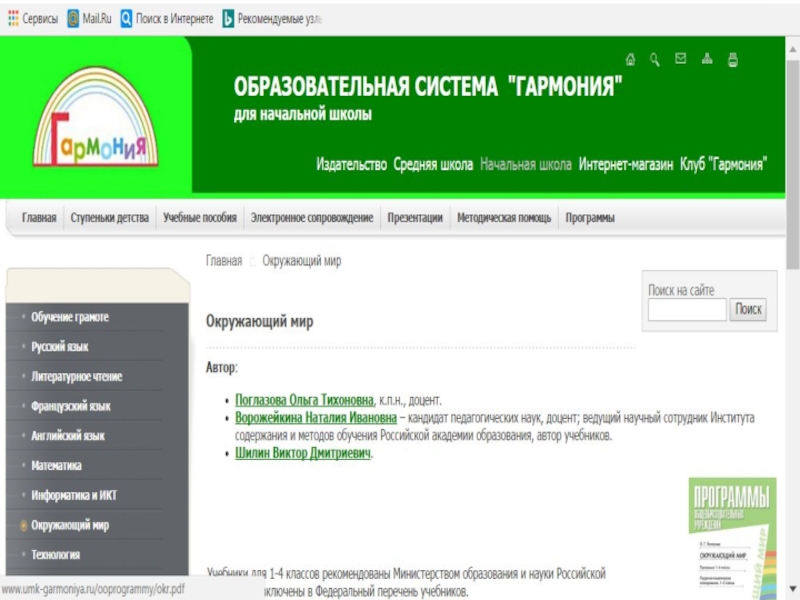800x600 pixels.
Task: Open Французский язык in sidebar
Action: point(71,406)
